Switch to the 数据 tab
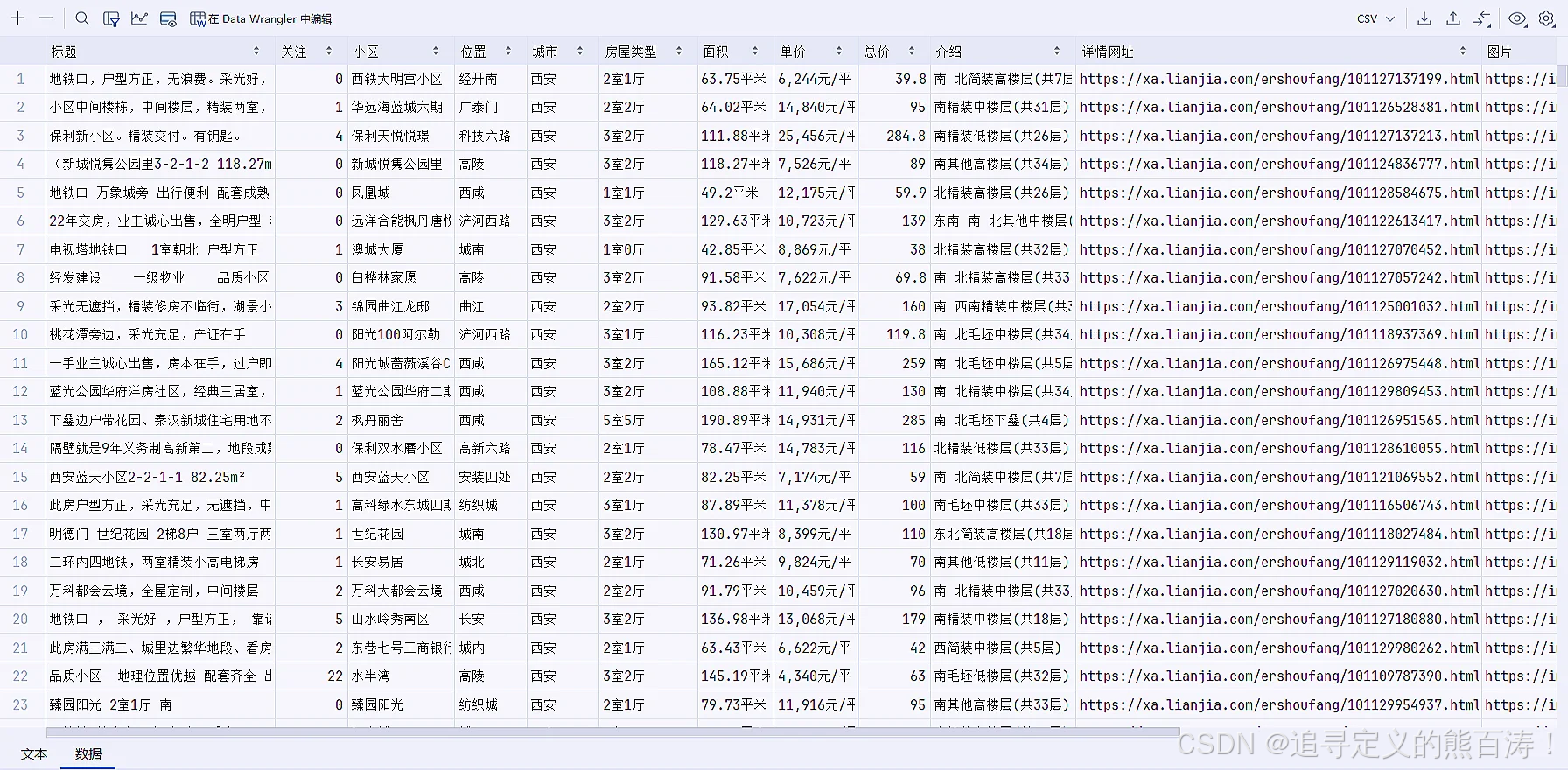1568x770 pixels. click(x=88, y=753)
